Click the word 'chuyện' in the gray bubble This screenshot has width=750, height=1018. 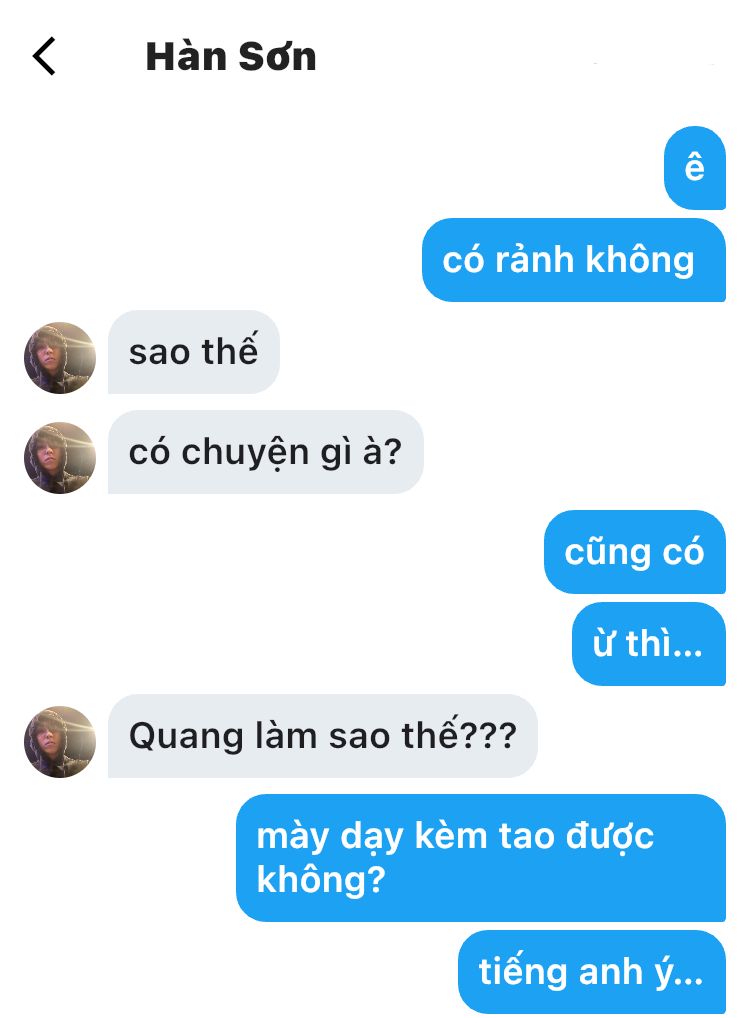click(245, 453)
